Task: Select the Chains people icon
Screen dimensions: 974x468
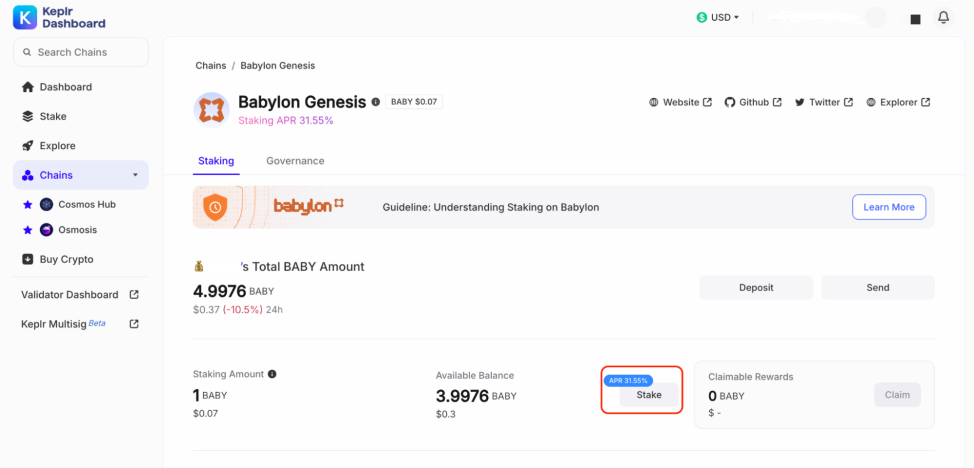Action: (27, 175)
